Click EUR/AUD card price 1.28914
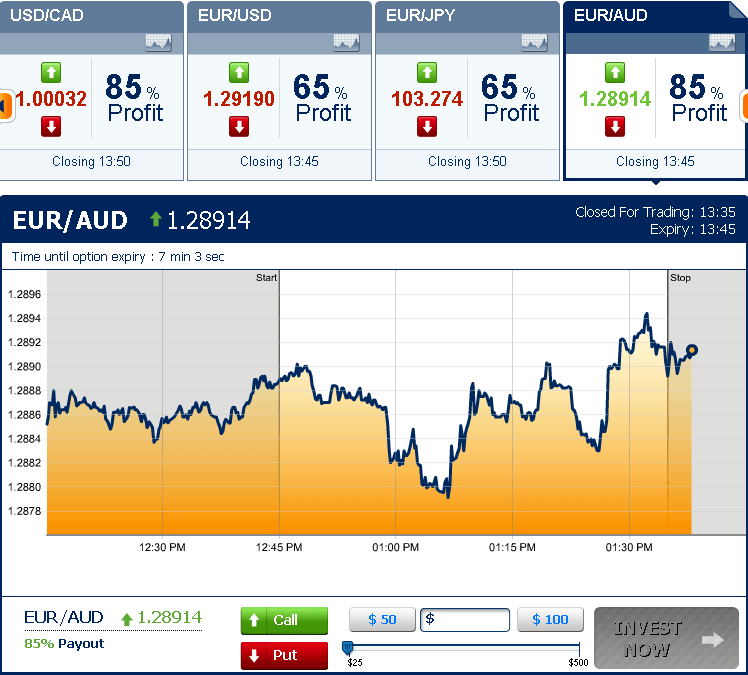This screenshot has width=748, height=675. click(615, 99)
